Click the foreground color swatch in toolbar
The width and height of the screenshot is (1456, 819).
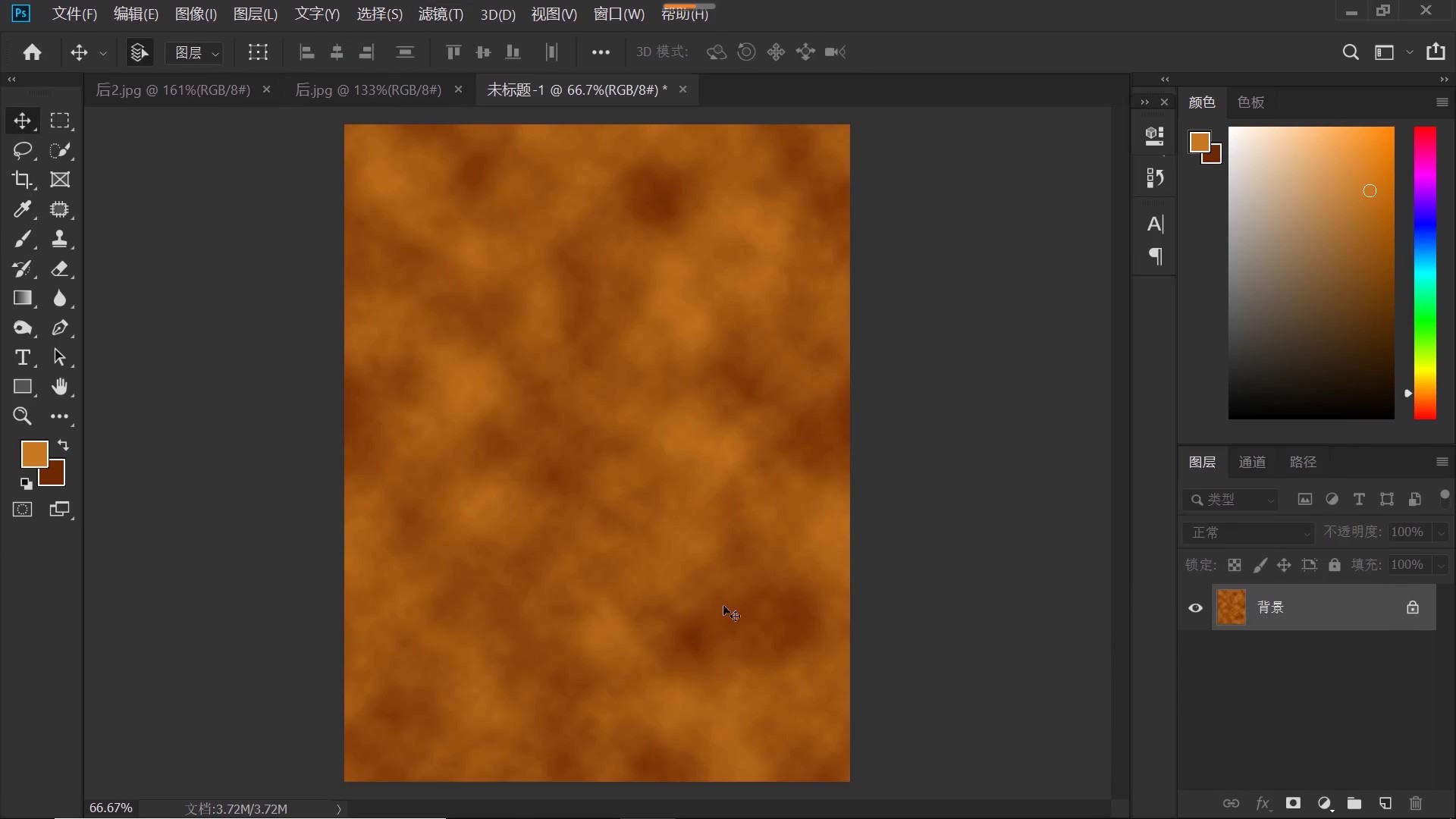click(x=33, y=453)
